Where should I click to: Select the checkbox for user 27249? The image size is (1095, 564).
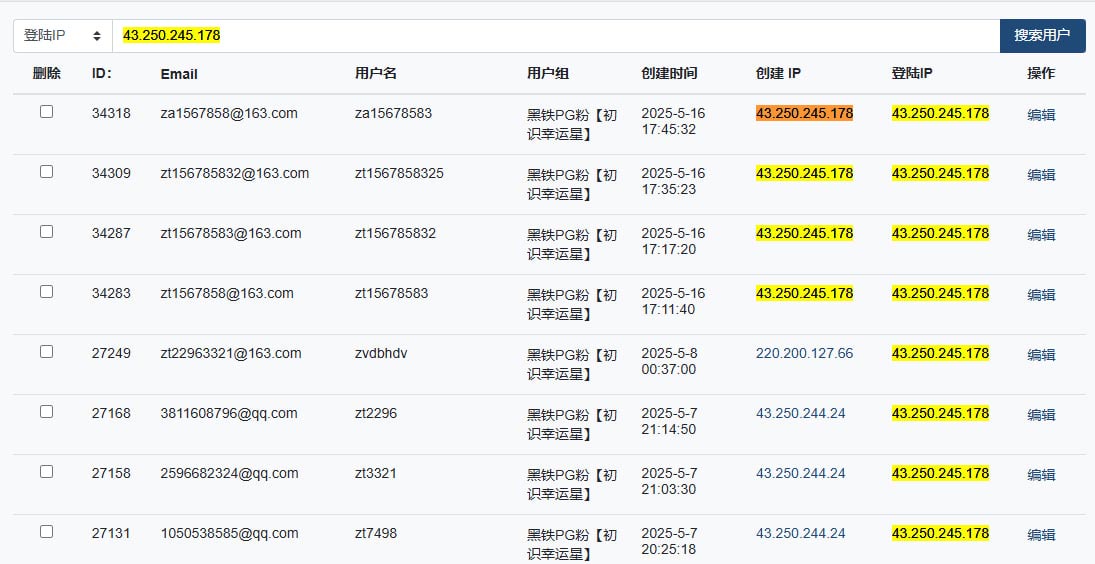pos(47,352)
